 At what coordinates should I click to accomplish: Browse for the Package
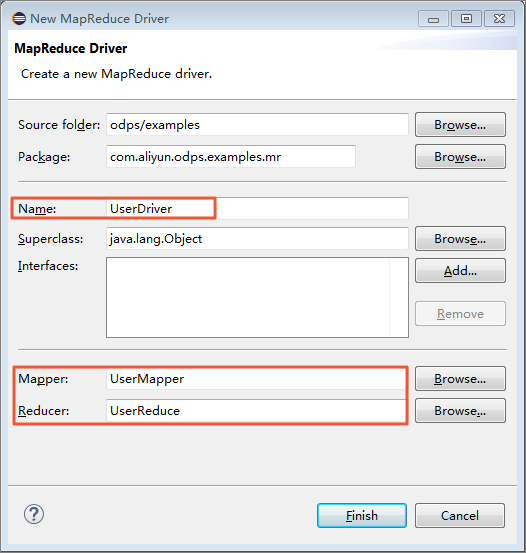[x=460, y=157]
